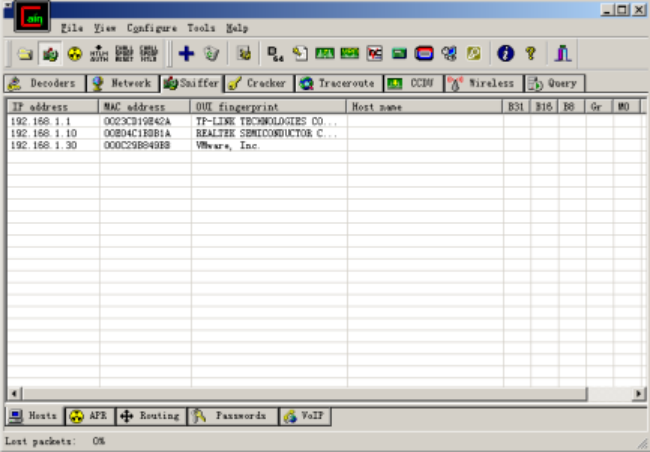Open the Query tab
Screen dimensions: 650x452
[x=554, y=83]
